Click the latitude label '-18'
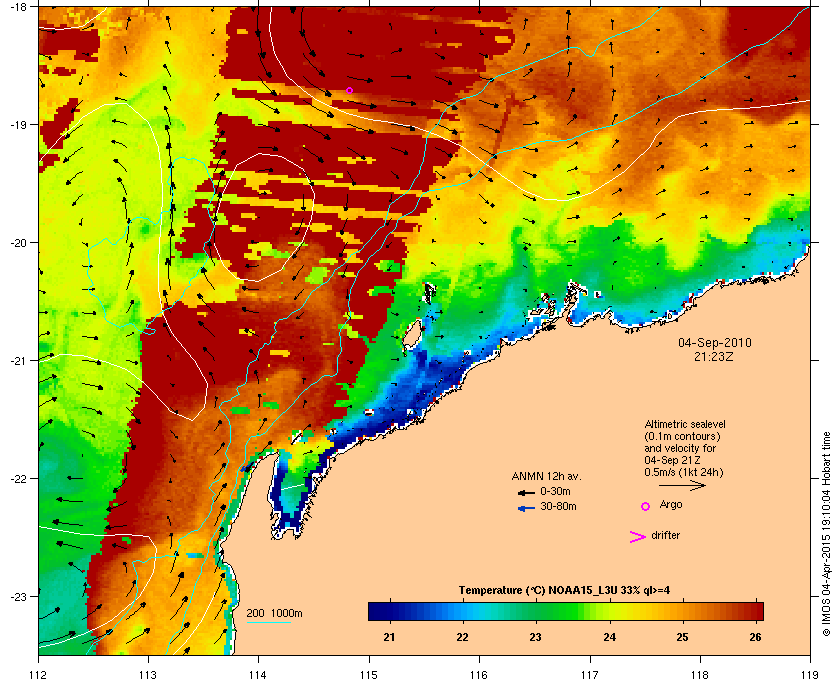Image resolution: width=840 pixels, height=680 pixels. [18, 7]
